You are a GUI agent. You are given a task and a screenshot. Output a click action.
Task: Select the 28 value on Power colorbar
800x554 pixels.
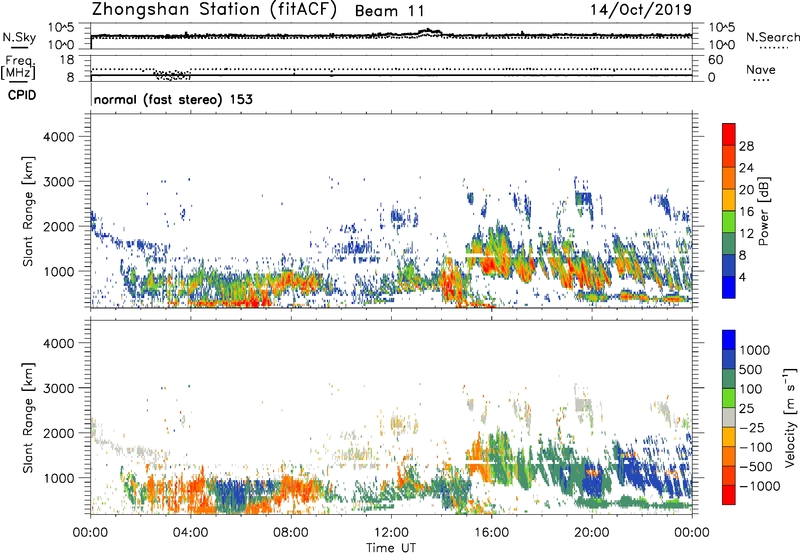coord(746,146)
